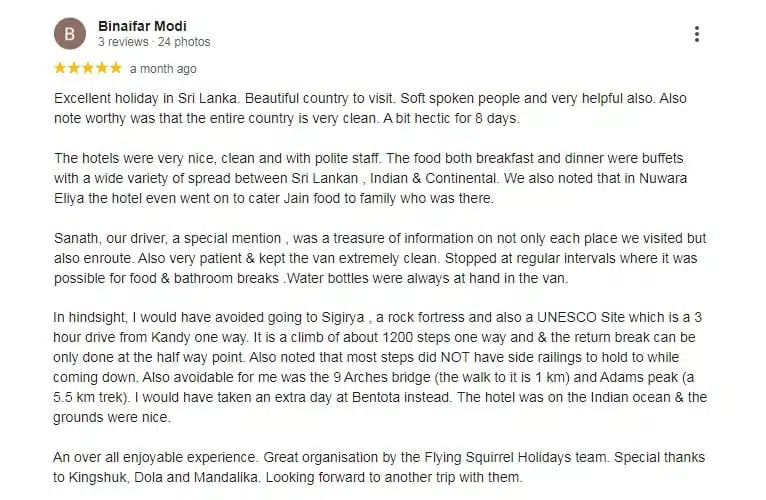This screenshot has width=766, height=500.
Task: Click the second gold rating star
Action: pos(74,69)
